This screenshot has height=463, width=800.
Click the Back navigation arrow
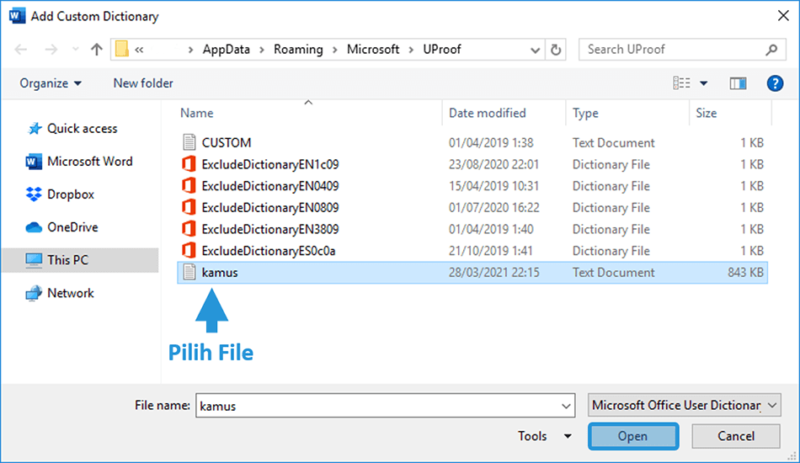[21, 50]
